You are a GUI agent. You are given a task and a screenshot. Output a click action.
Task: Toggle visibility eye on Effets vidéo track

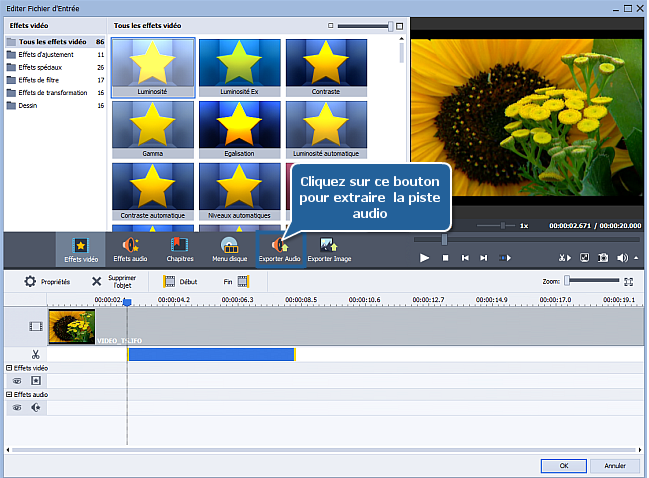coord(17,381)
